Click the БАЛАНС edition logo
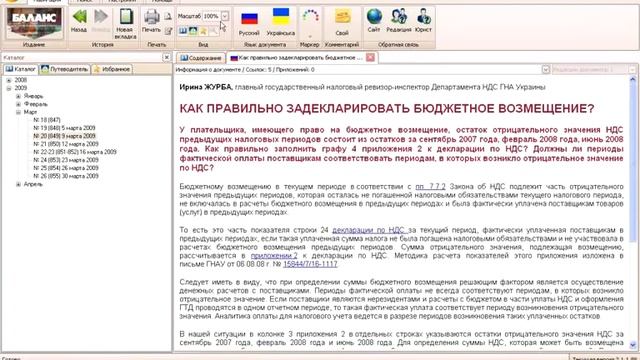 click(34, 23)
